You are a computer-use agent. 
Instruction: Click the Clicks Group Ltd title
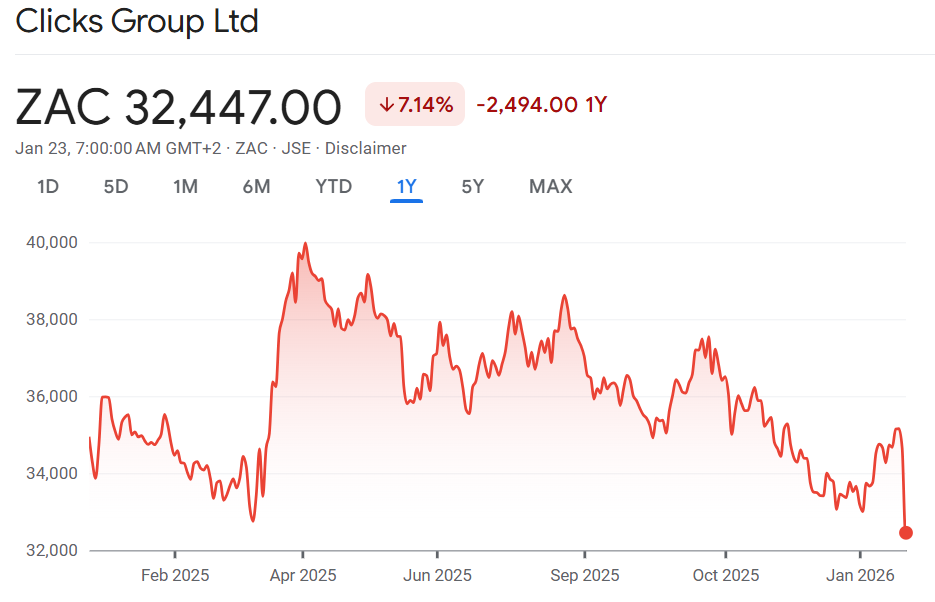coord(137,21)
